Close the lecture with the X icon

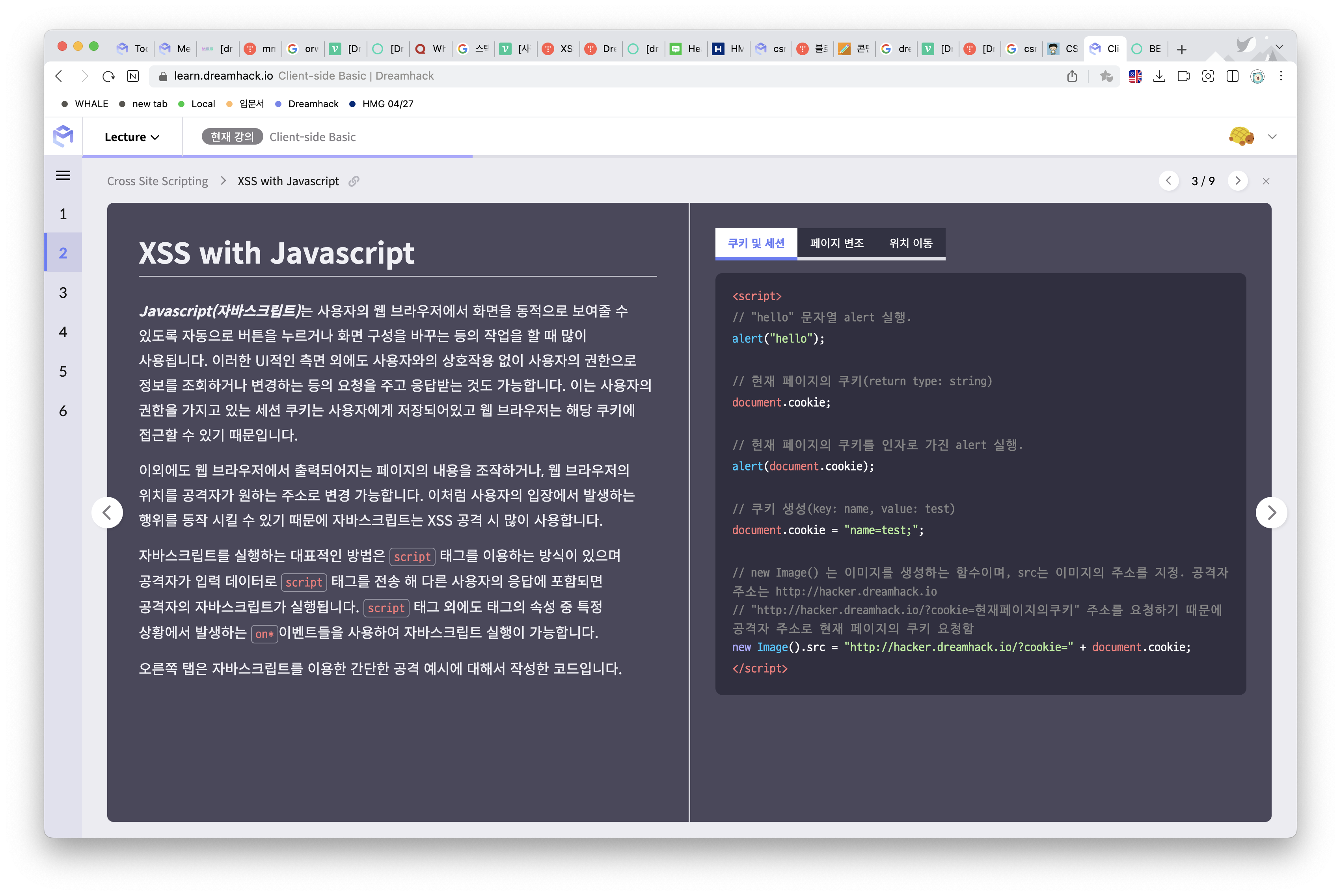point(1266,181)
